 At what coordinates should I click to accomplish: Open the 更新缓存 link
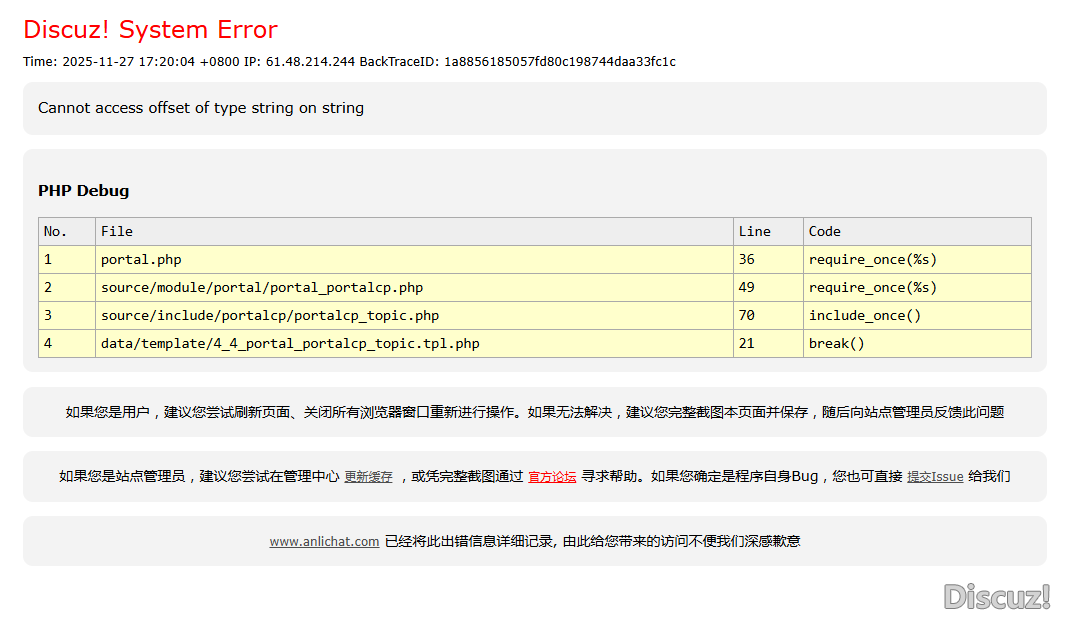point(368,477)
